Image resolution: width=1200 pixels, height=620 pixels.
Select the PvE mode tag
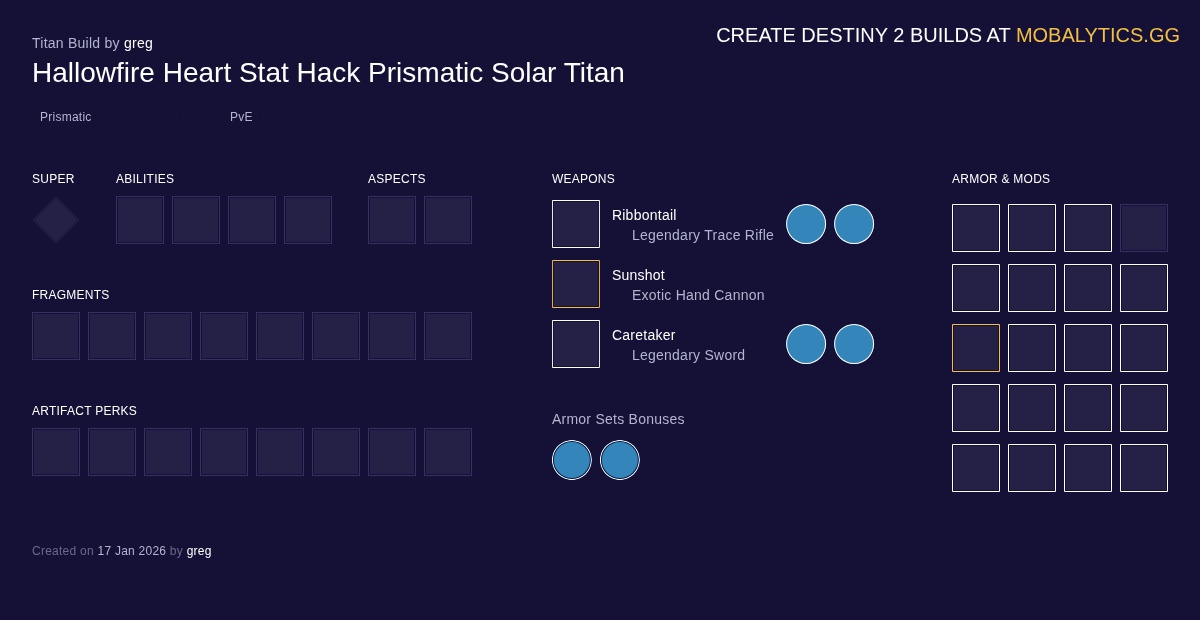[x=241, y=117]
